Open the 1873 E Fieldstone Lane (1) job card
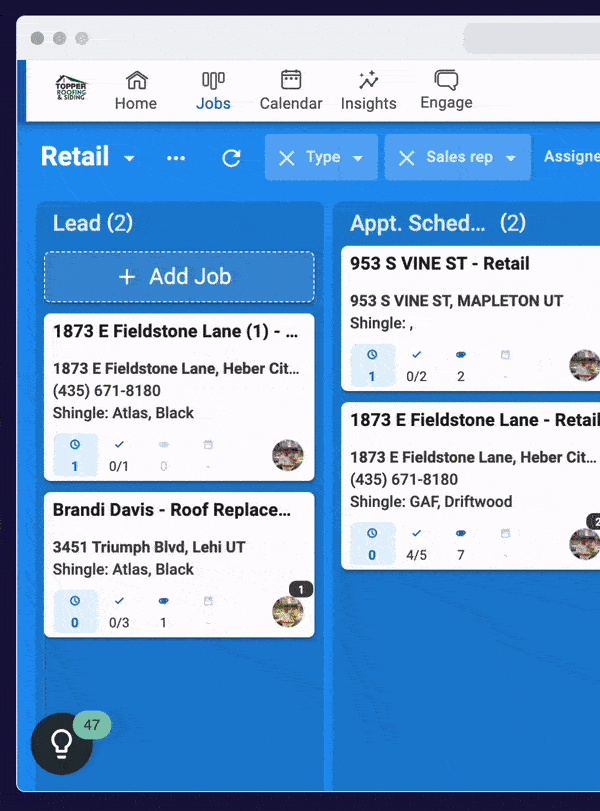600x811 pixels. coord(175,332)
